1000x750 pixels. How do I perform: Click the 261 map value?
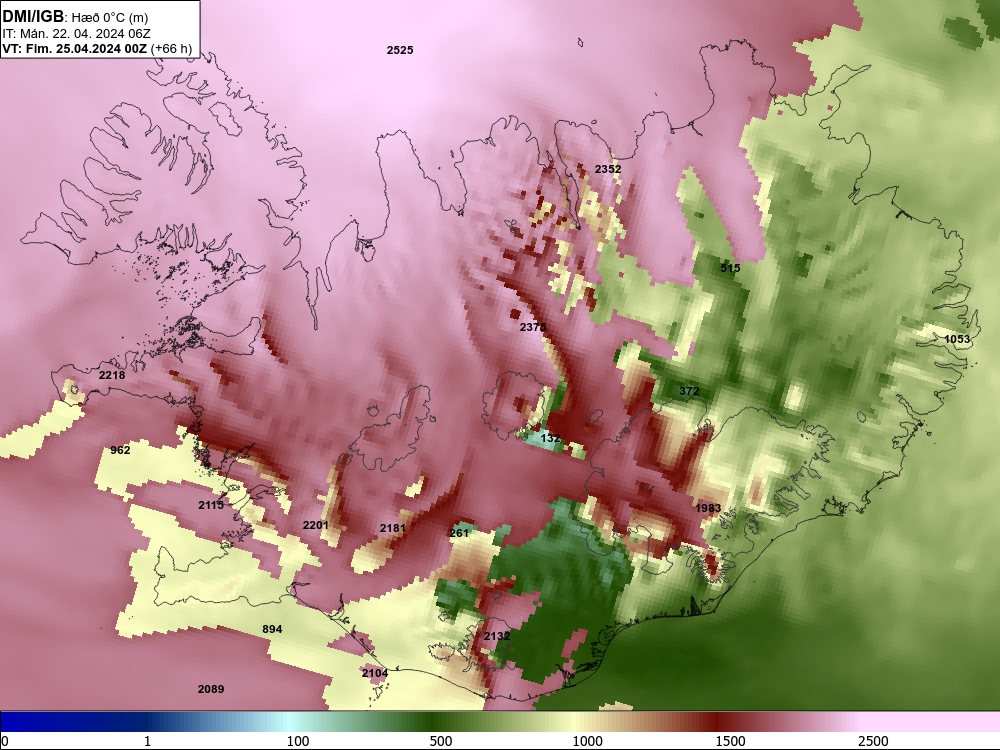(x=459, y=533)
